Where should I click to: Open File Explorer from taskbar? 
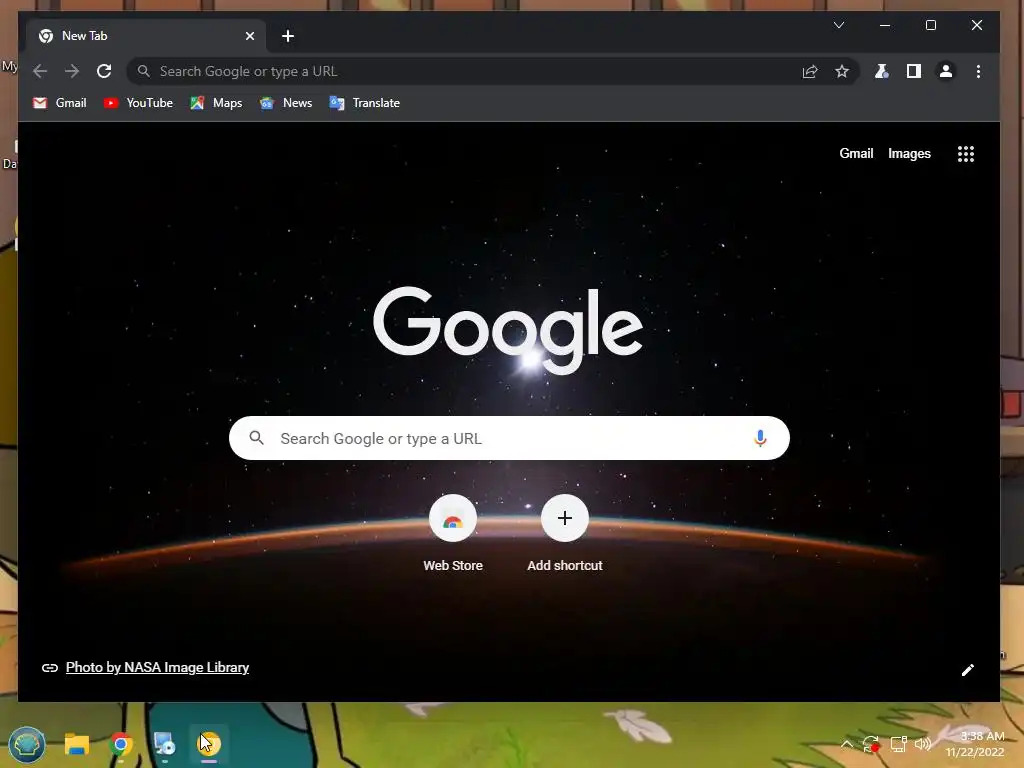click(x=76, y=744)
